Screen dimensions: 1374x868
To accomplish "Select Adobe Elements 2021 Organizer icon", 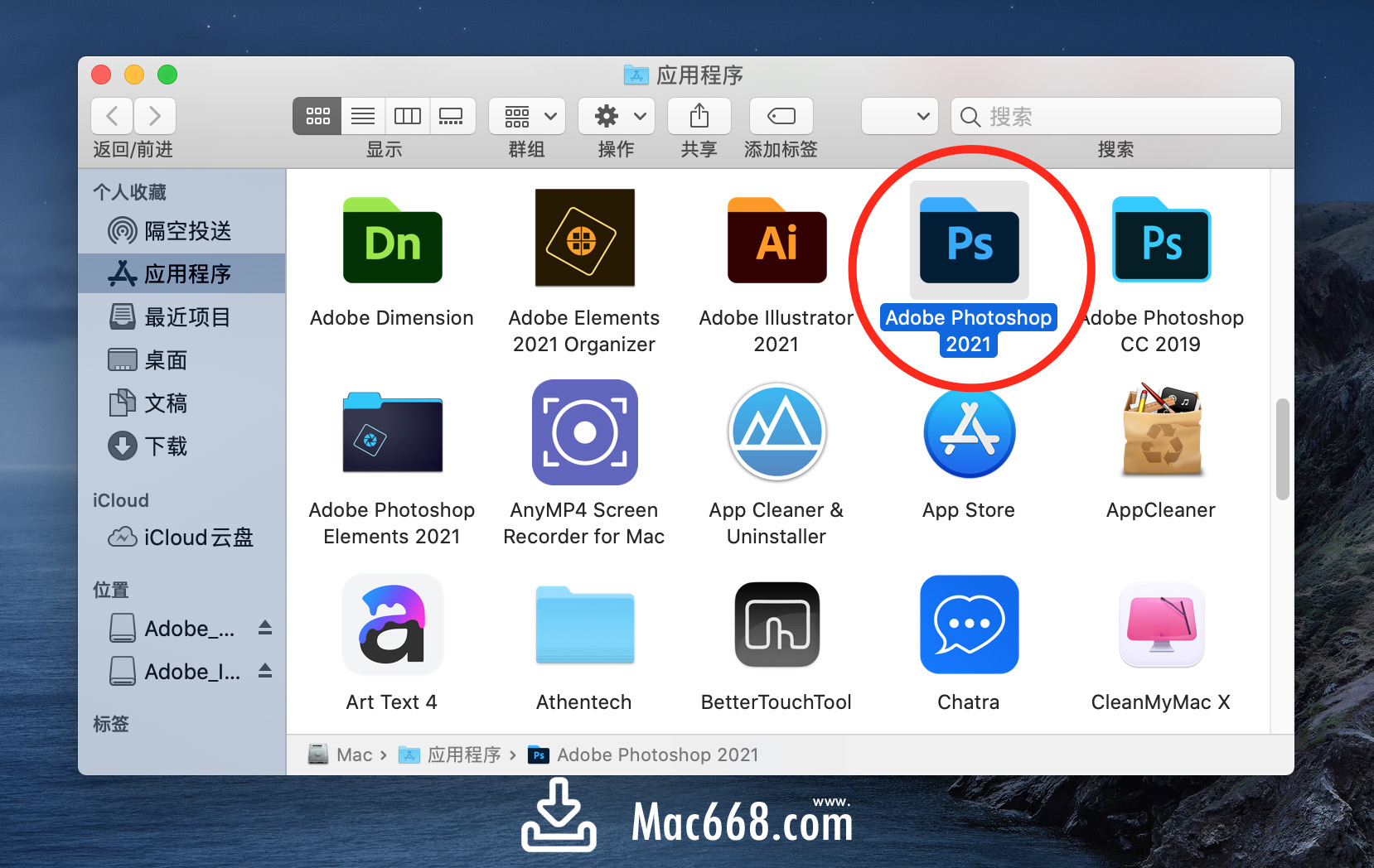I will point(584,238).
